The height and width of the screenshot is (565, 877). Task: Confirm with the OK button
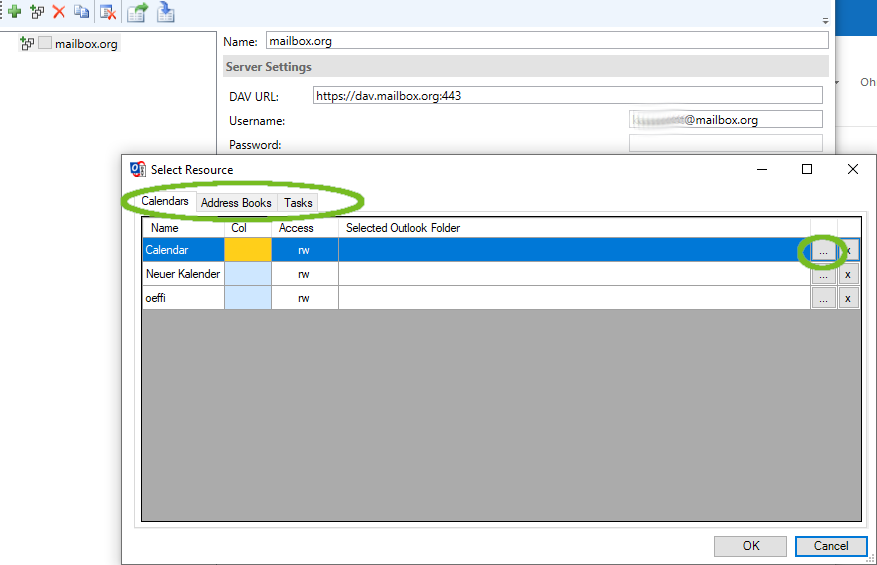pyautogui.click(x=751, y=546)
